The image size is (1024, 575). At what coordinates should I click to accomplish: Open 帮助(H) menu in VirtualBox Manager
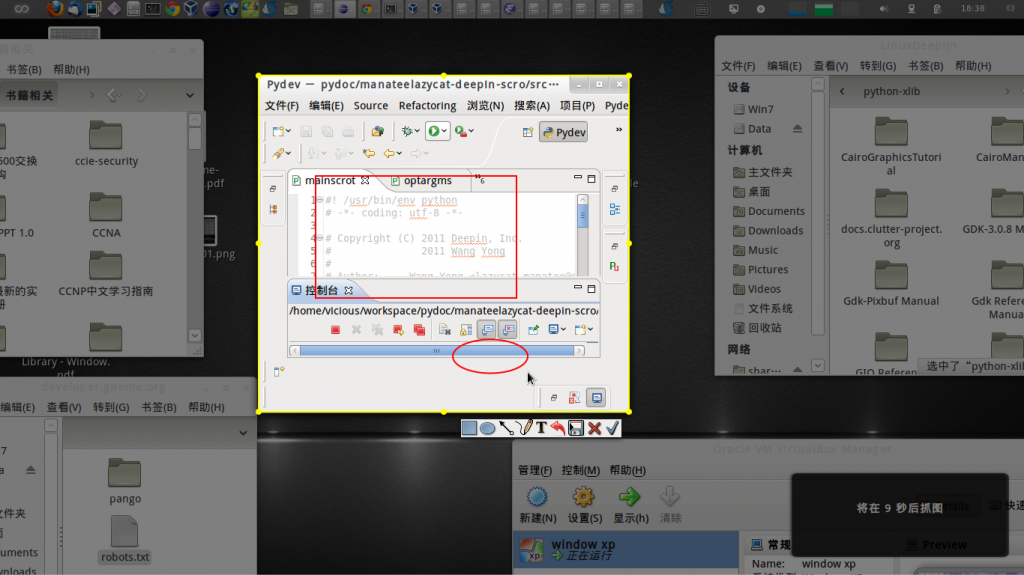click(x=627, y=470)
